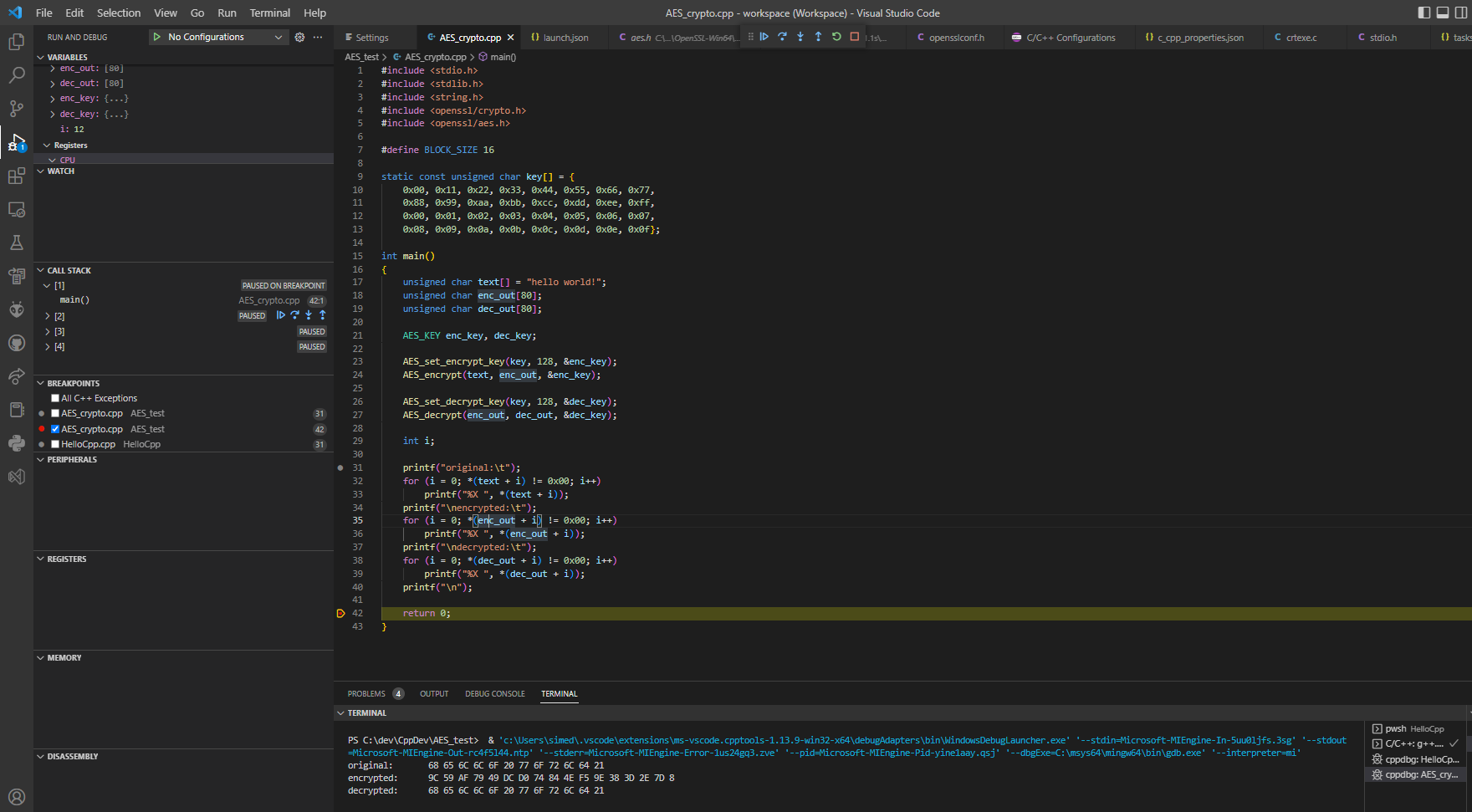1472x812 pixels.
Task: Open the Search view icon
Action: click(x=16, y=75)
